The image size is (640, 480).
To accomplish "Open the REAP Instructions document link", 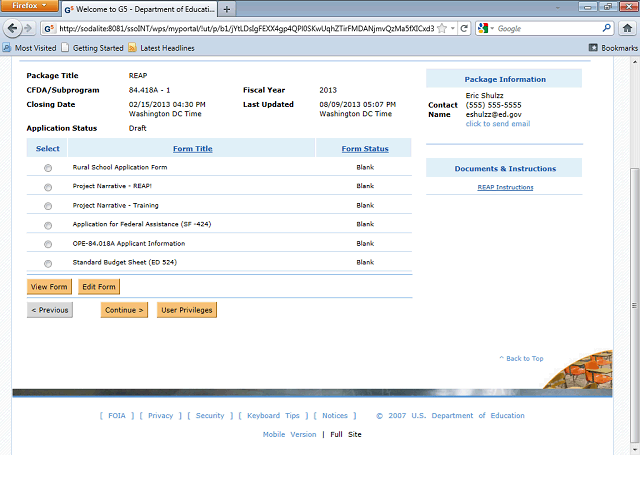I will coord(505,187).
